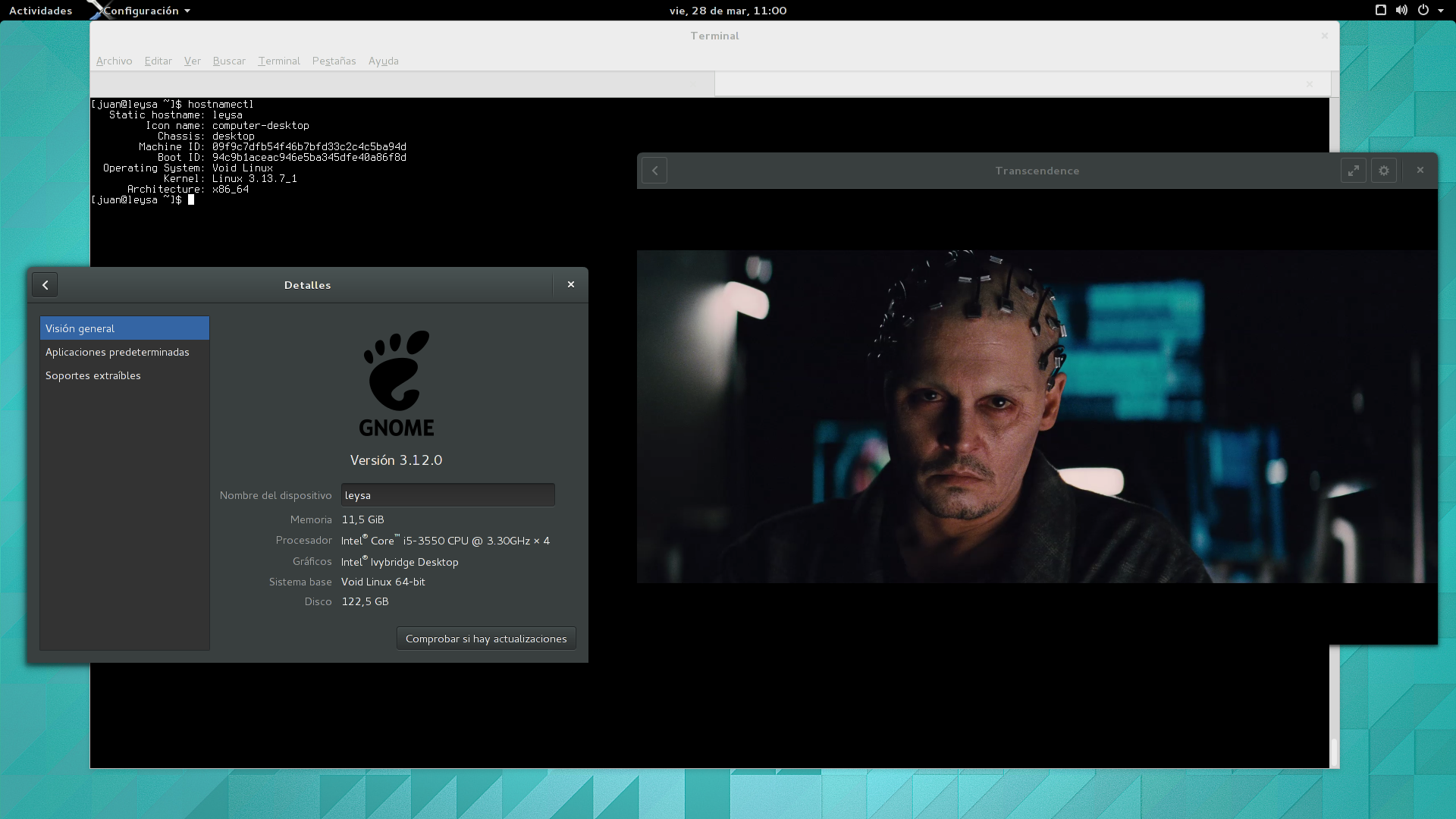
Task: Click Comprobar si hay actualizaciones button
Action: click(486, 639)
